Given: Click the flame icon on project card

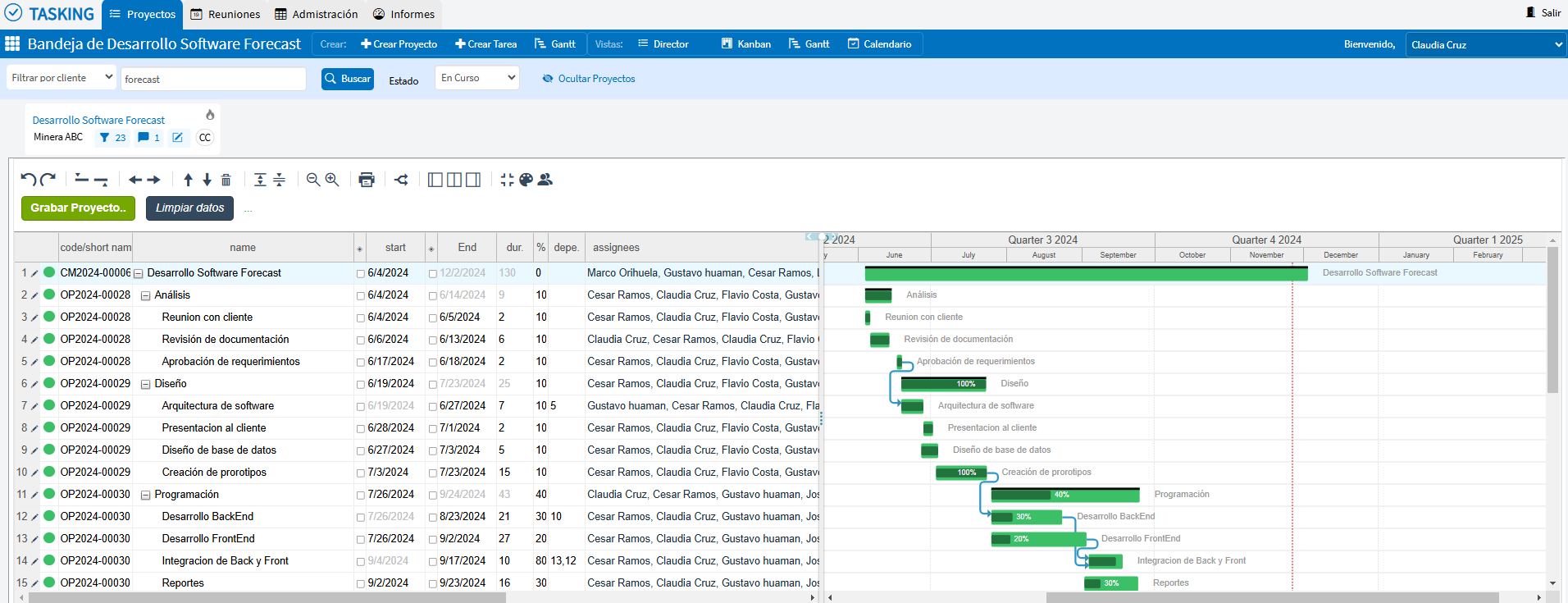Looking at the screenshot, I should (x=210, y=115).
